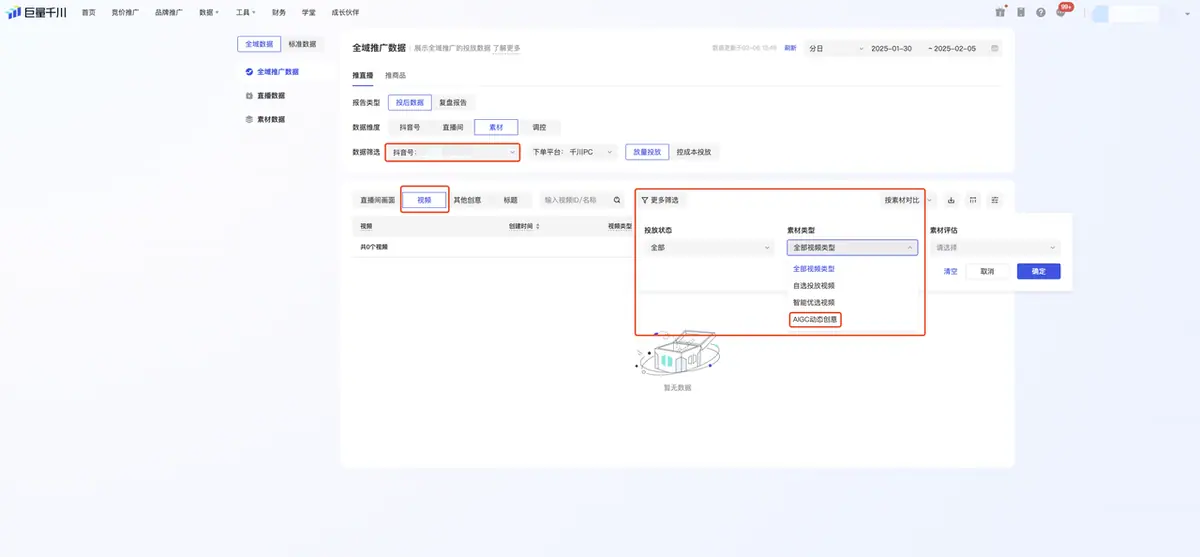Image resolution: width=1200 pixels, height=557 pixels.
Task: Click the 更多筛选 button
Action: point(660,200)
